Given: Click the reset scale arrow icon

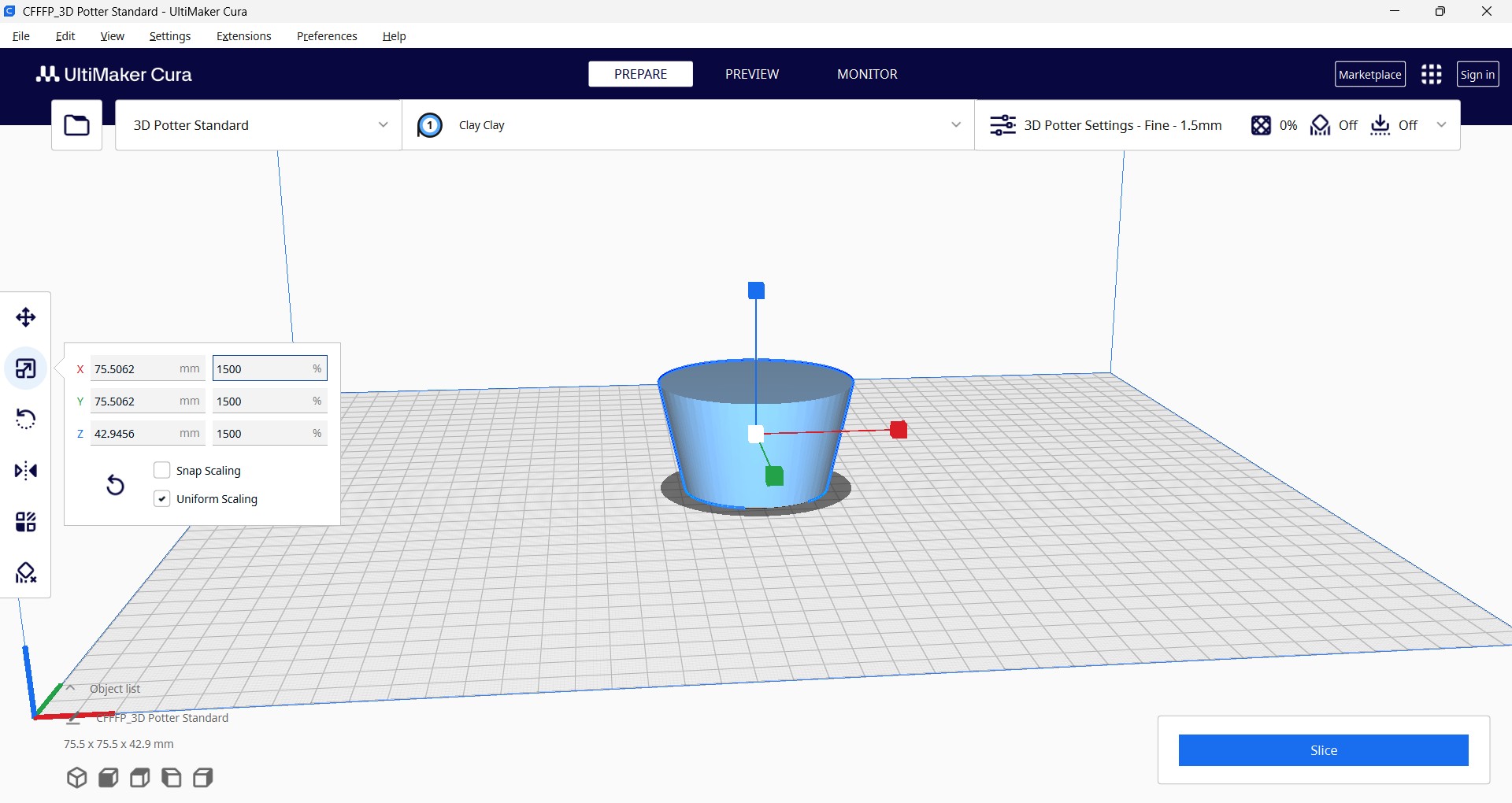Looking at the screenshot, I should point(115,484).
